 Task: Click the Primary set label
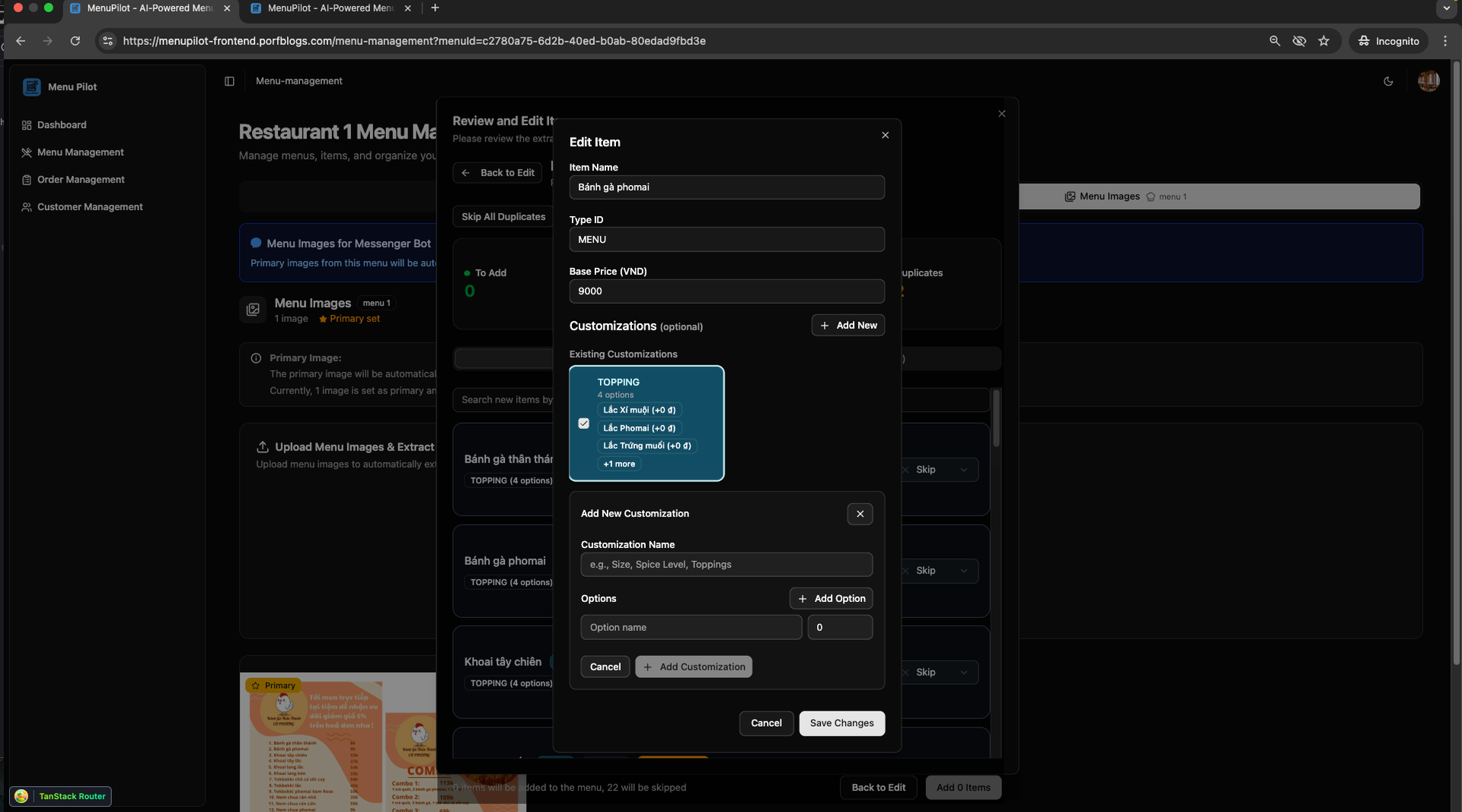[350, 319]
